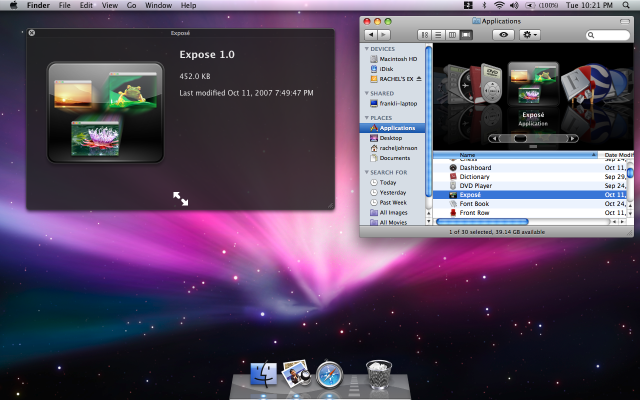
Task: Click the Spotlight search icon
Action: [626, 5]
